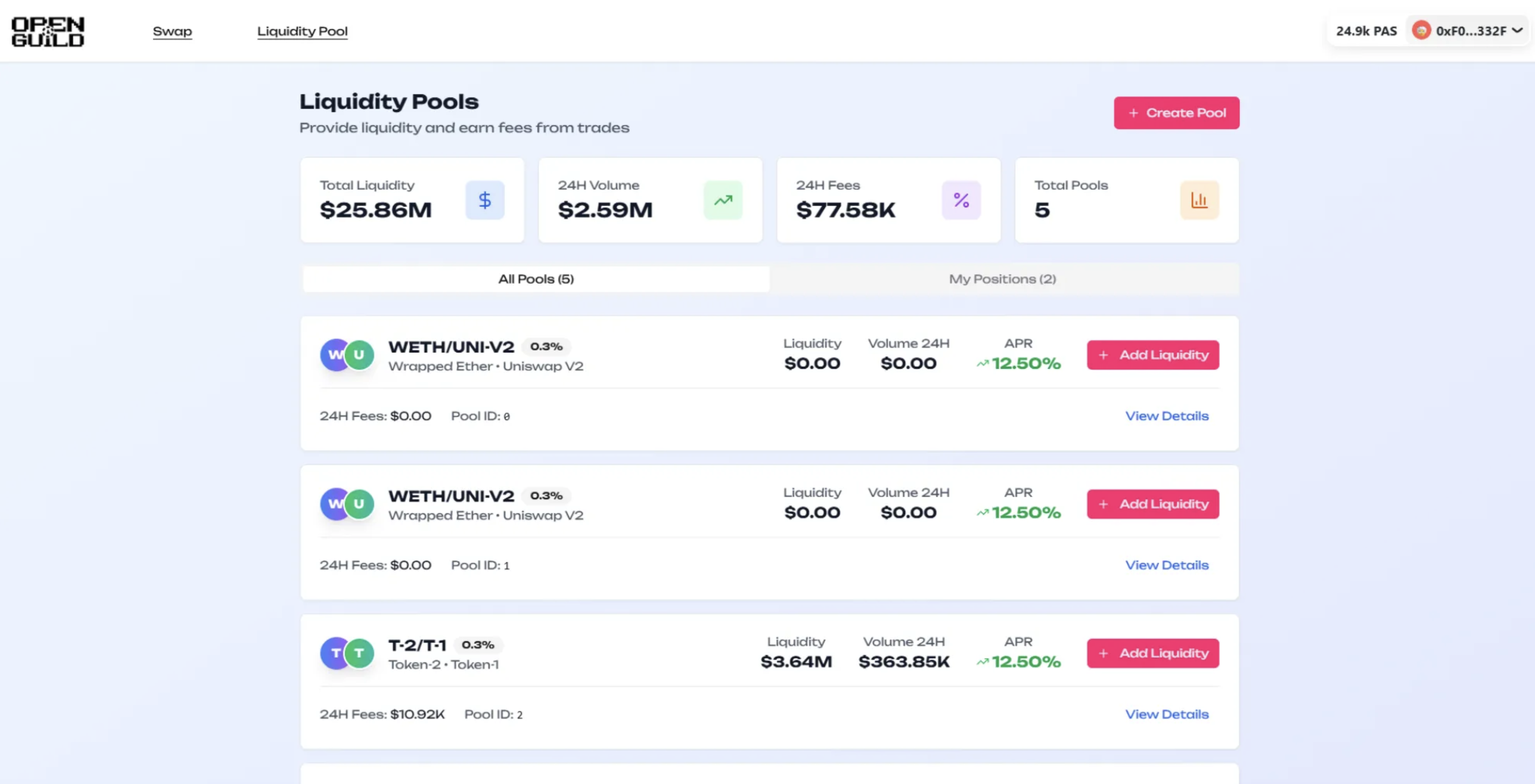Click the trending arrow icon in 24H Volume
Screen dimensions: 1535x784
tap(723, 200)
